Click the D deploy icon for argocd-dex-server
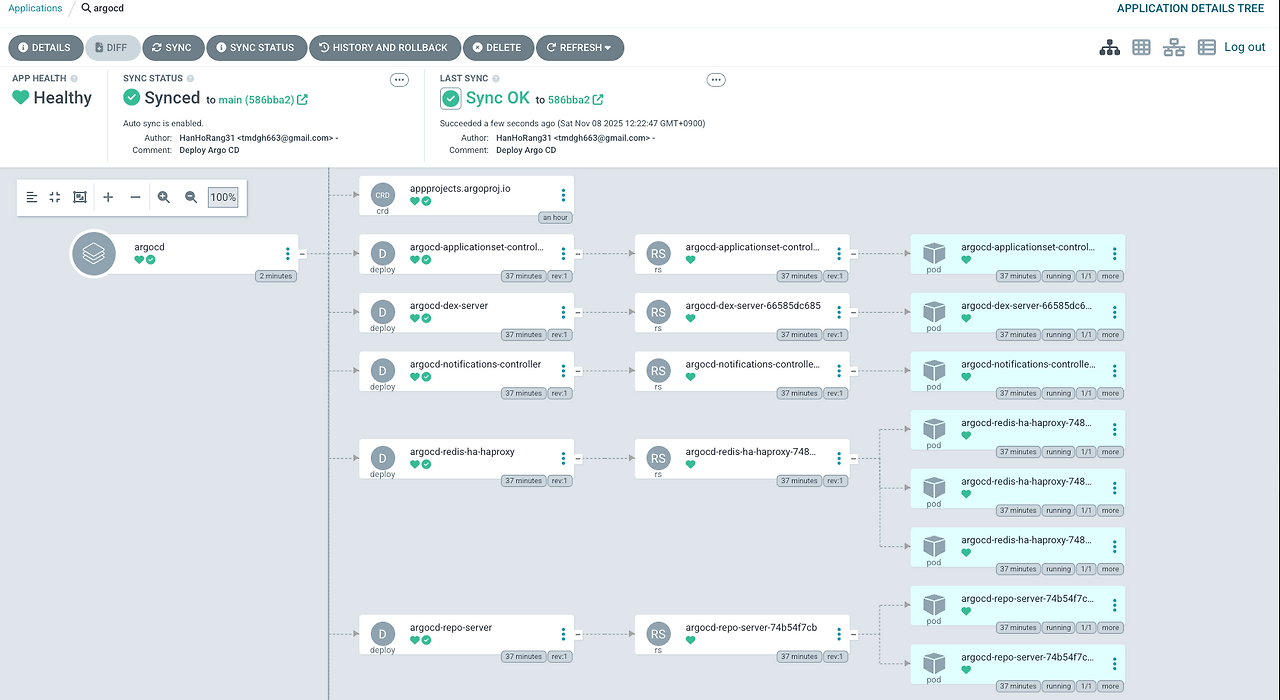The width and height of the screenshot is (1280, 700). [x=382, y=312]
